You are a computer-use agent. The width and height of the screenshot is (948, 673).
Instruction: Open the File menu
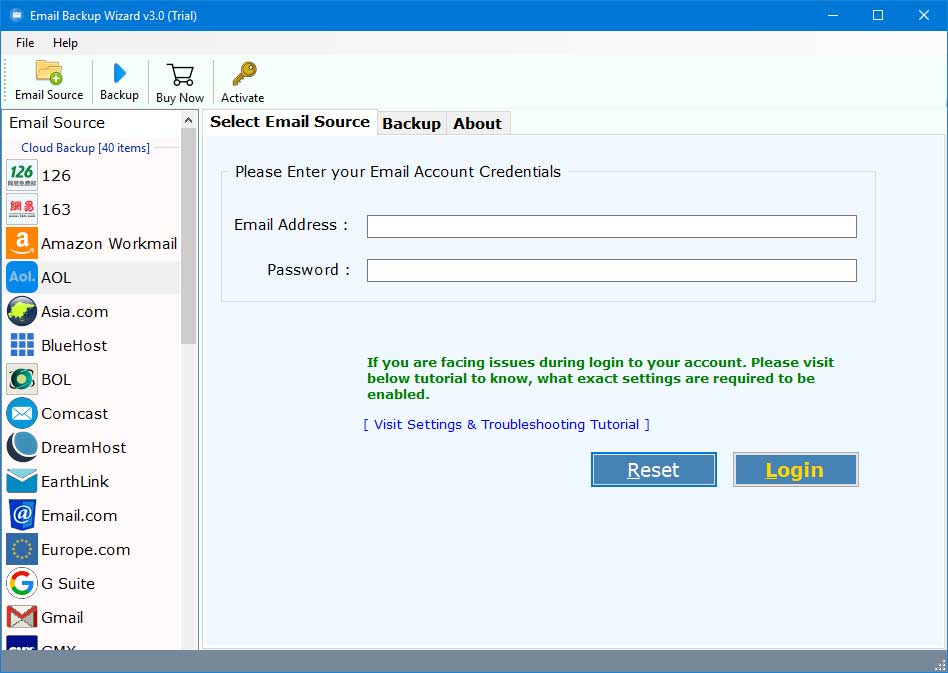(25, 43)
